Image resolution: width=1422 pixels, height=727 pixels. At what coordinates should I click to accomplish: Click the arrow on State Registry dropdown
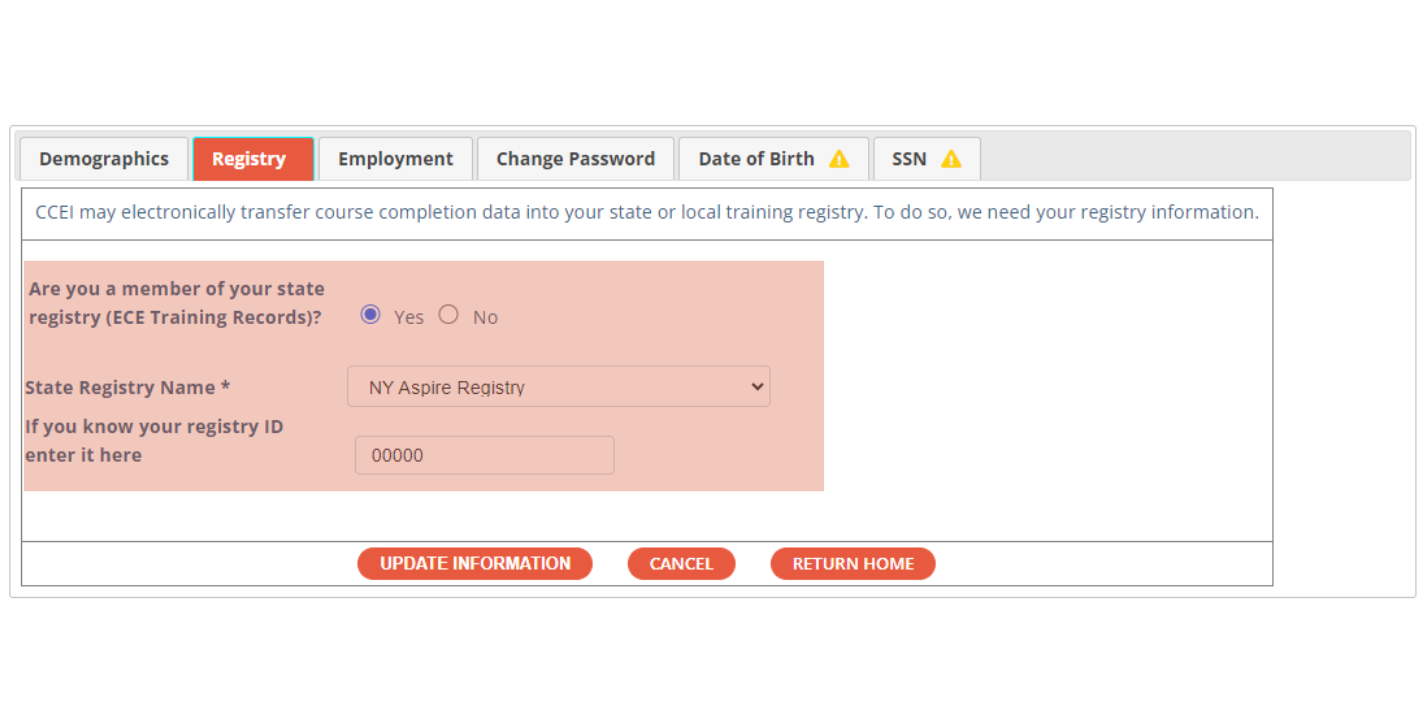757,387
